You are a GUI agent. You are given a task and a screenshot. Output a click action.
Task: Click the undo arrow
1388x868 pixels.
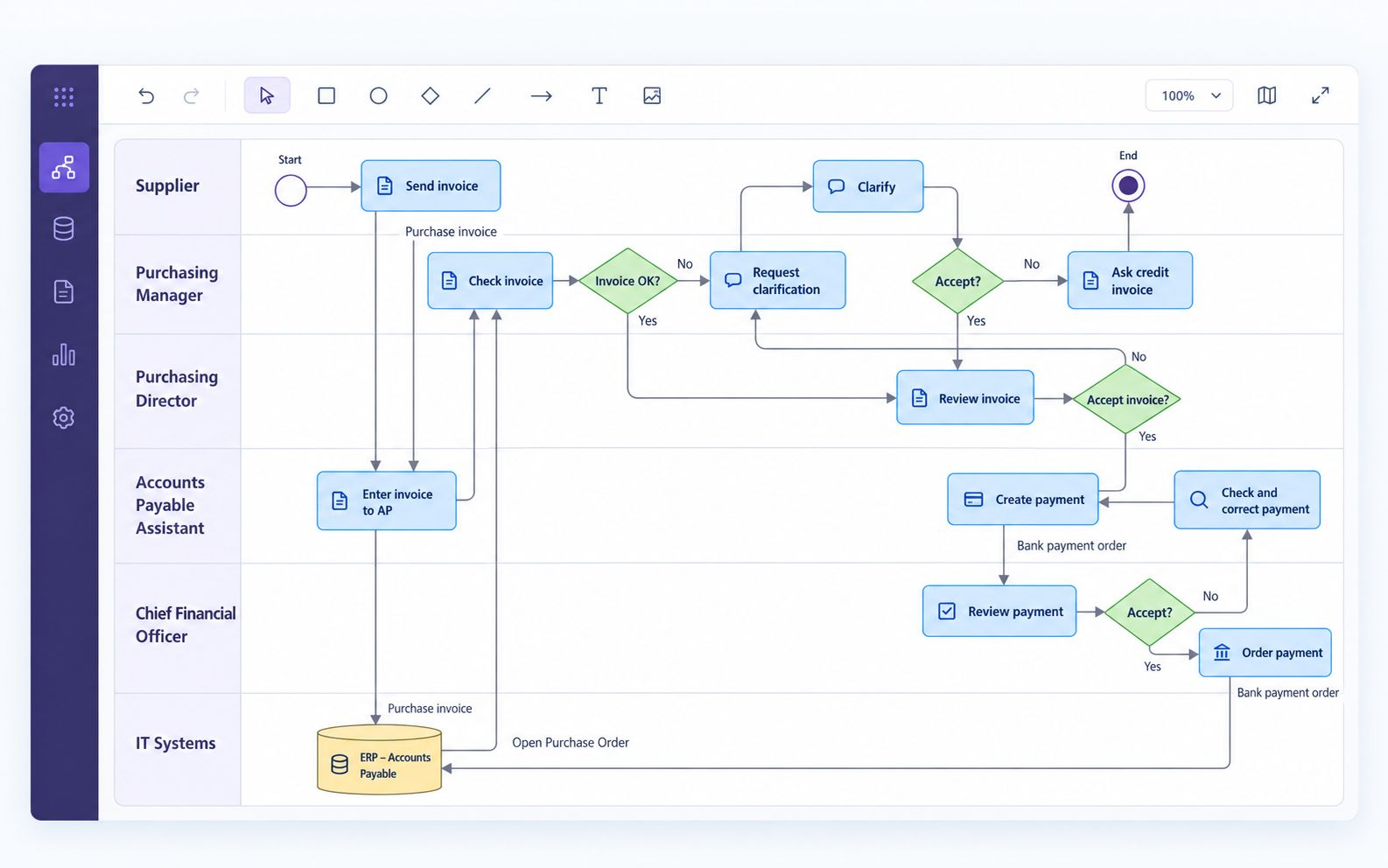[146, 95]
